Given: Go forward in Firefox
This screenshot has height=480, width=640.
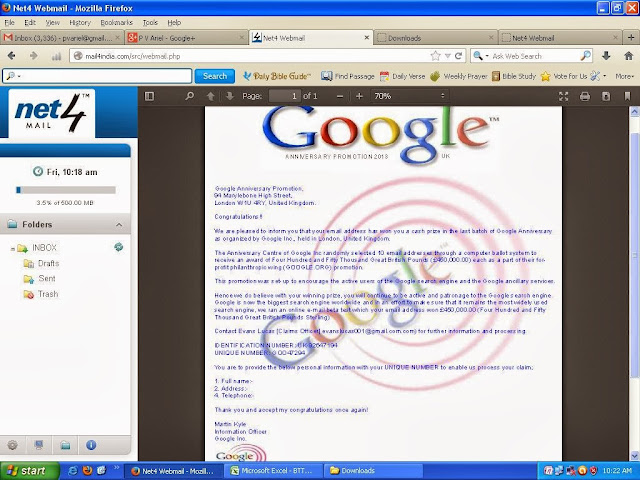Looking at the screenshot, I should pyautogui.click(x=33, y=56).
